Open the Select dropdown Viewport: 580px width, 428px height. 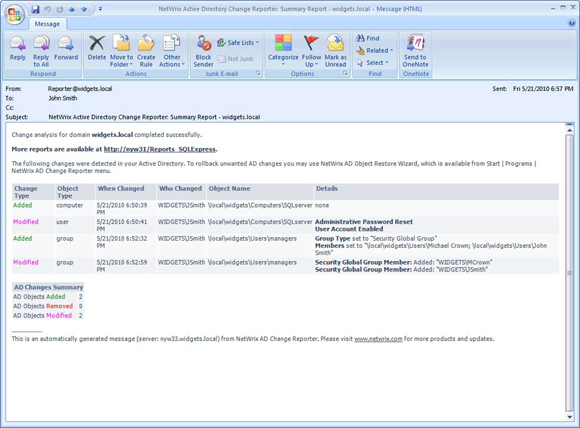372,63
